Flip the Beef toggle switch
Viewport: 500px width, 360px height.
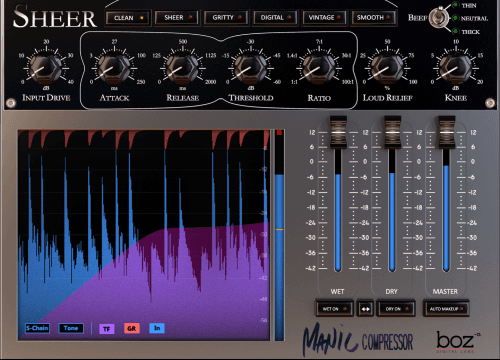coord(439,17)
